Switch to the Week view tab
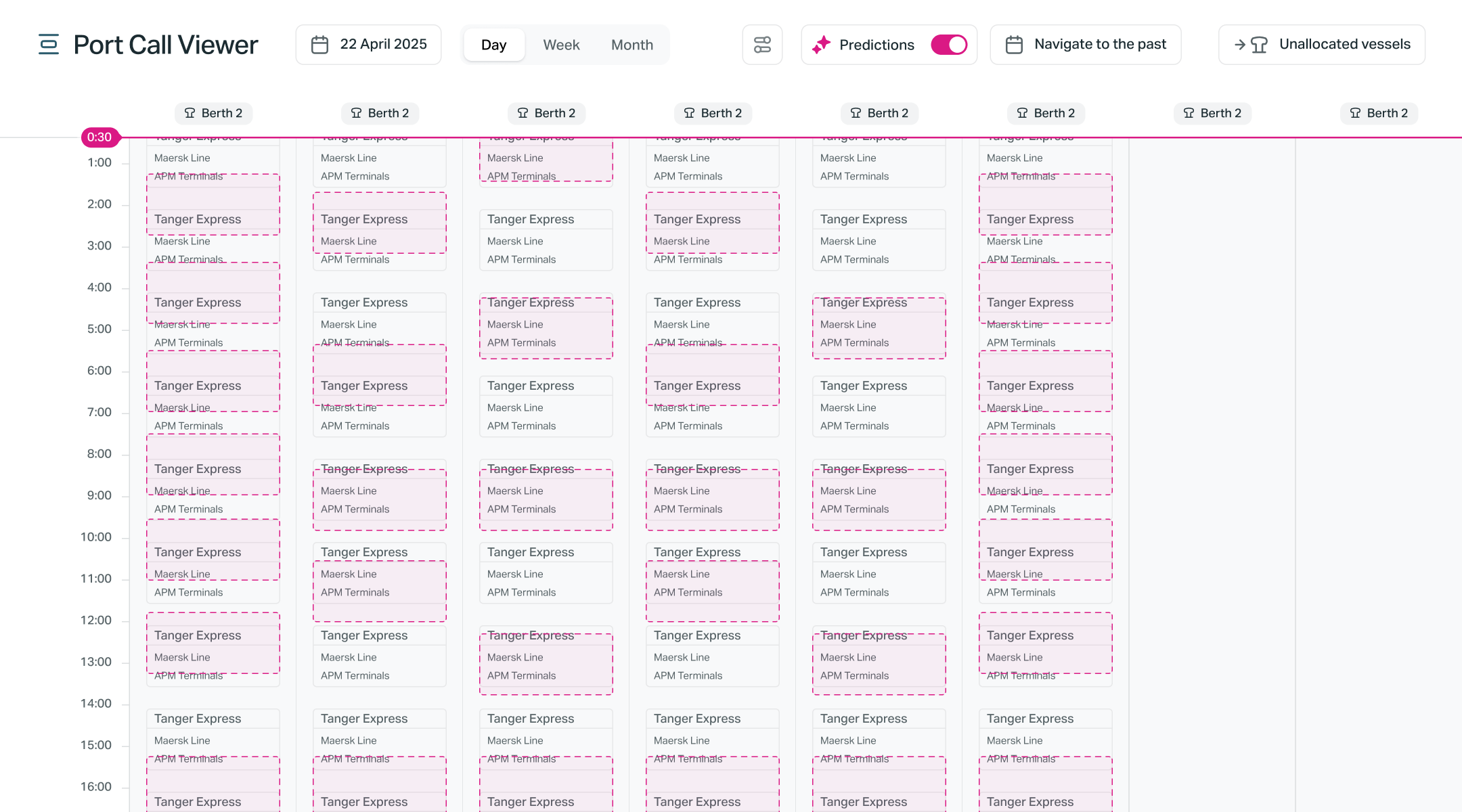This screenshot has width=1462, height=812. tap(561, 45)
